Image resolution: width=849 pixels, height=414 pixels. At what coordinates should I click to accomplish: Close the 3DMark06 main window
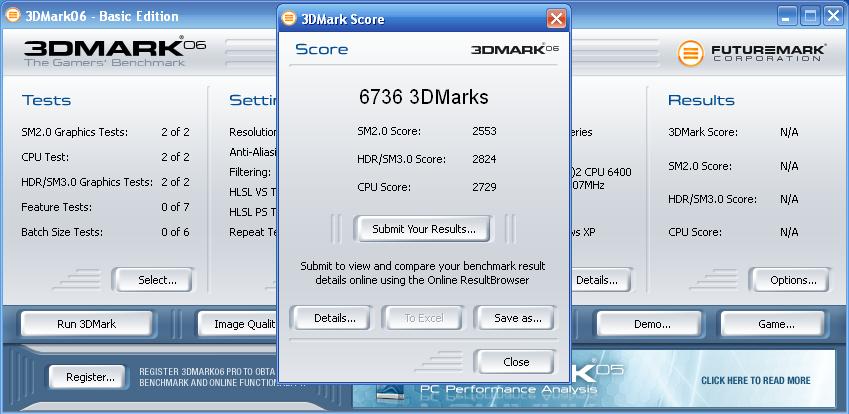[833, 17]
